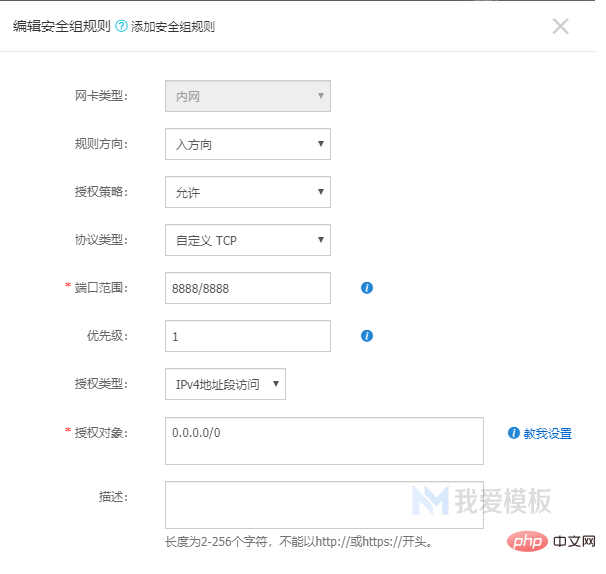Image resolution: width=606 pixels, height=574 pixels.
Task: Click inside the empty 描述 text area
Action: [324, 505]
